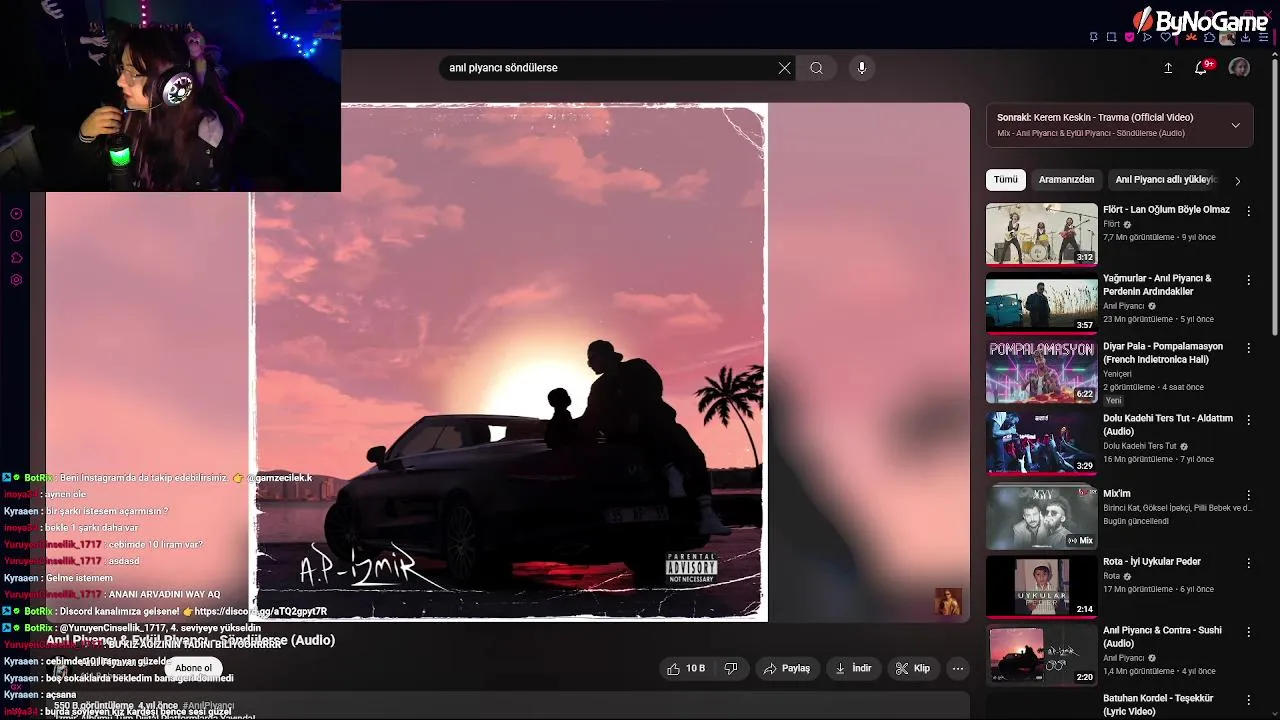Screen dimensions: 1280x720
Task: Open the player icon in browser sidebar
Action: pyautogui.click(x=16, y=214)
